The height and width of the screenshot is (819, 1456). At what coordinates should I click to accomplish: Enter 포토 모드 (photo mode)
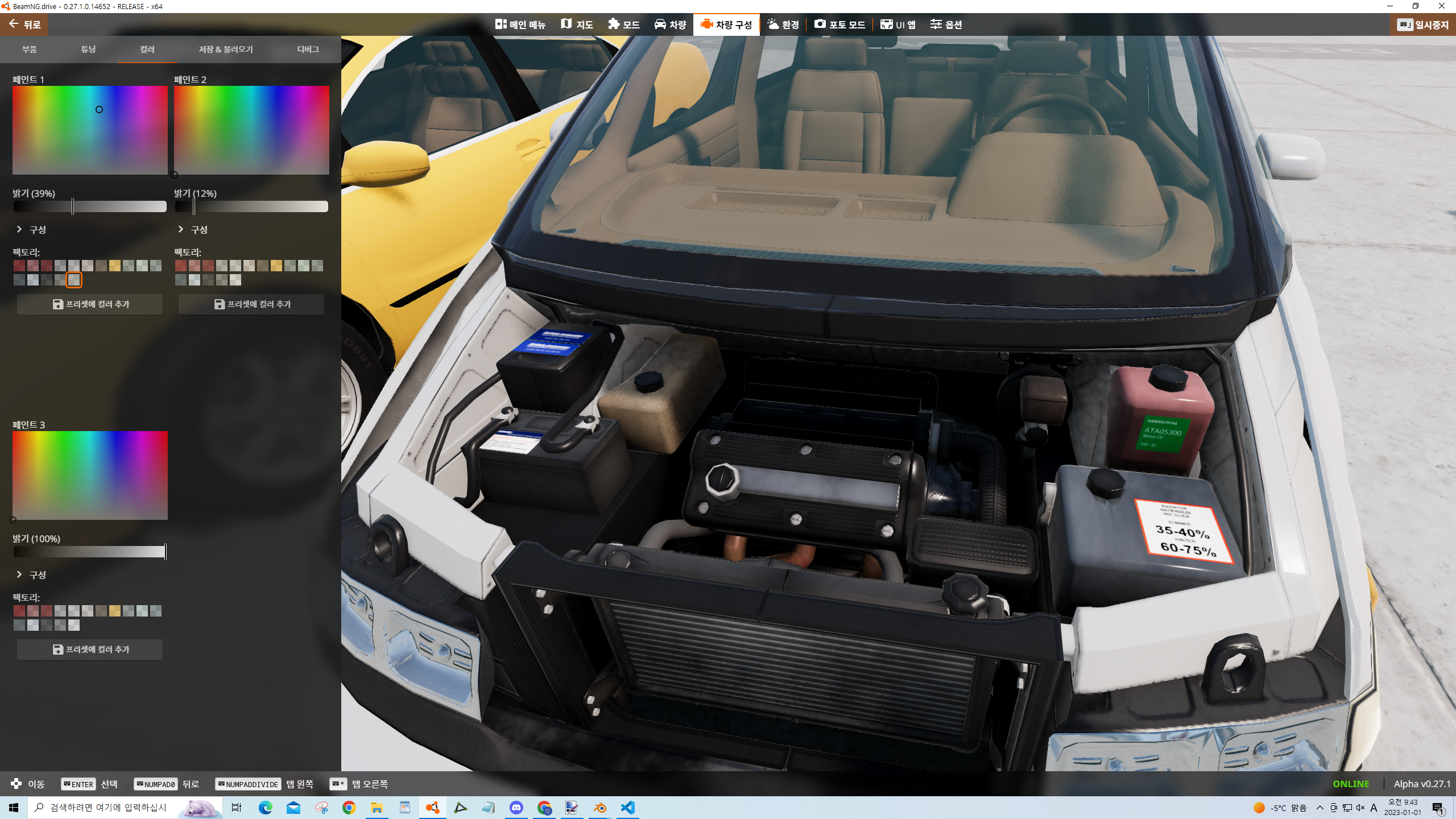click(839, 24)
